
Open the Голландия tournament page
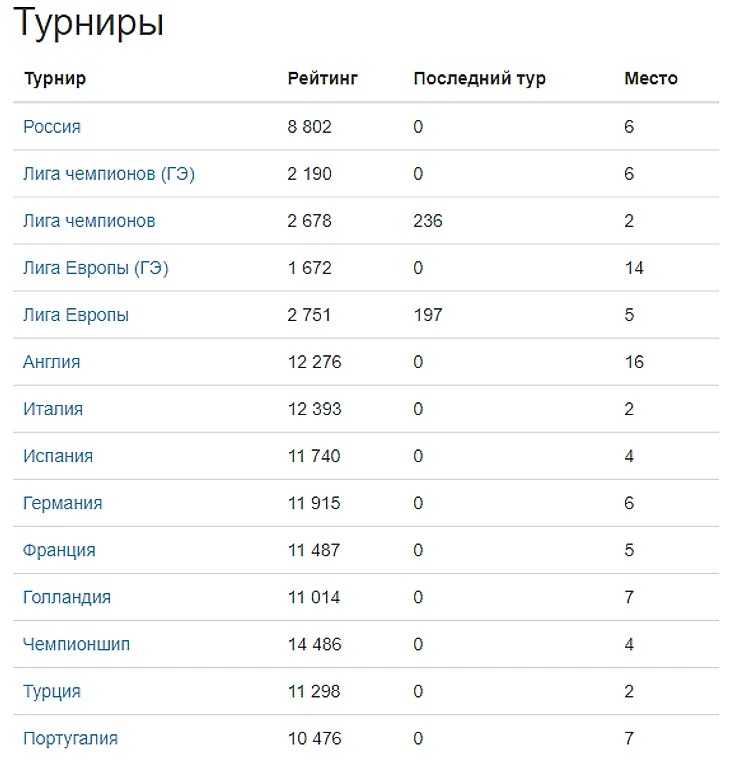pos(67,597)
